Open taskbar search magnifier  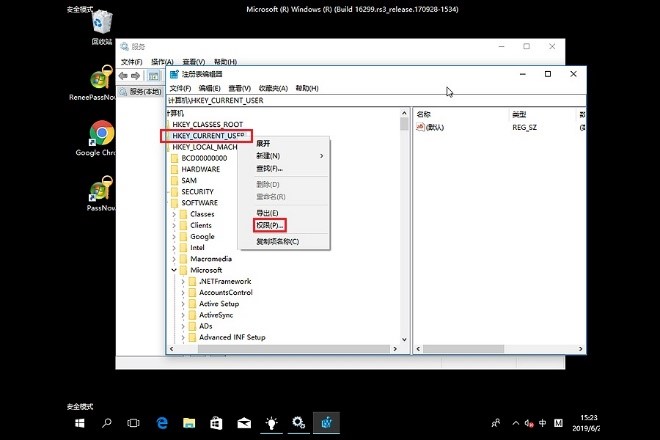106,423
